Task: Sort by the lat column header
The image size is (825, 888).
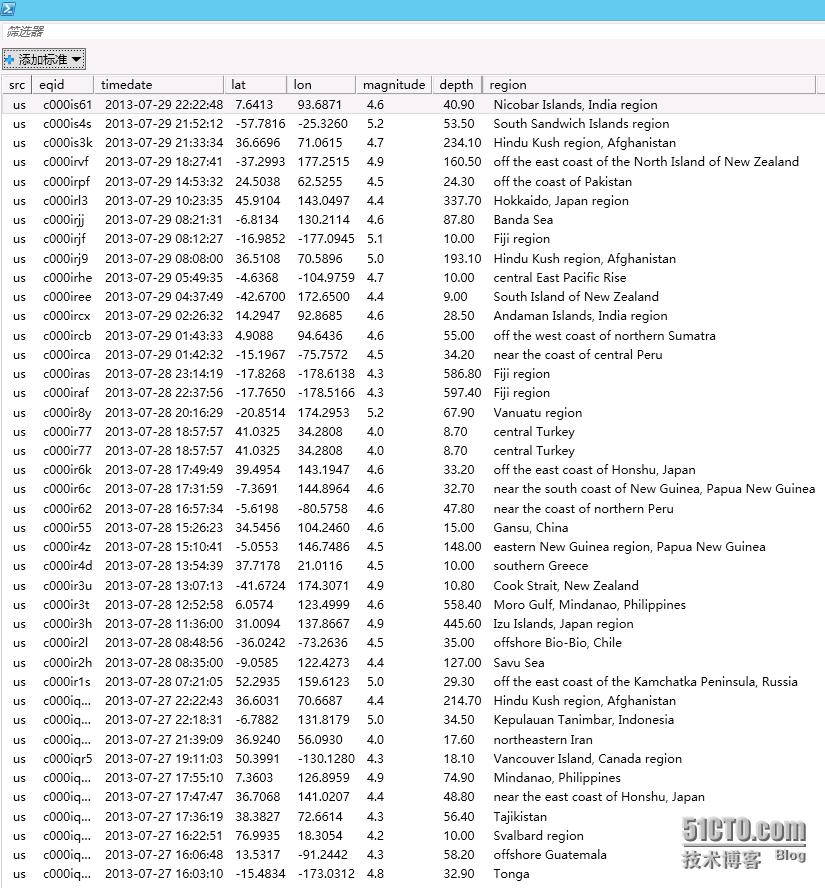Action: (x=255, y=85)
